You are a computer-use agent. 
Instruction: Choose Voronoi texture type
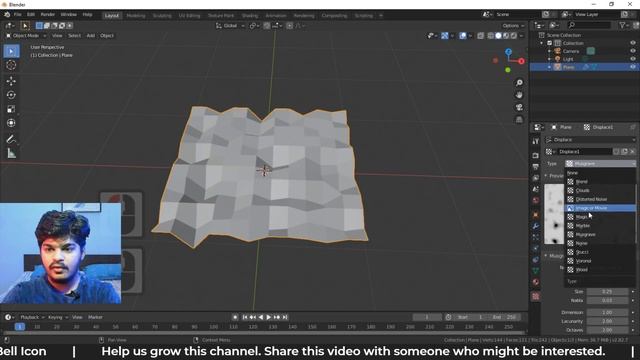click(600, 261)
